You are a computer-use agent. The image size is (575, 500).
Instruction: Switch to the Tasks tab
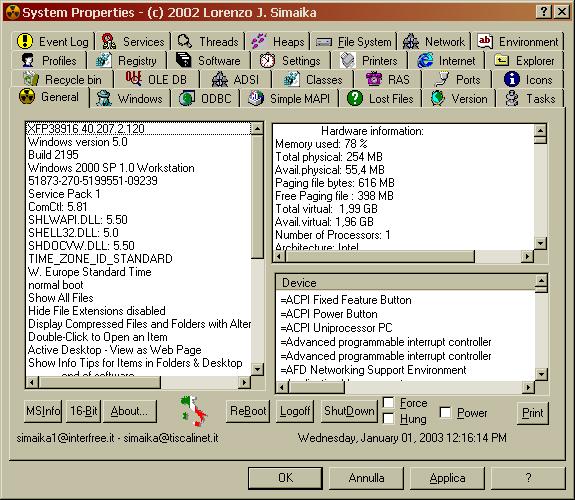[x=530, y=99]
